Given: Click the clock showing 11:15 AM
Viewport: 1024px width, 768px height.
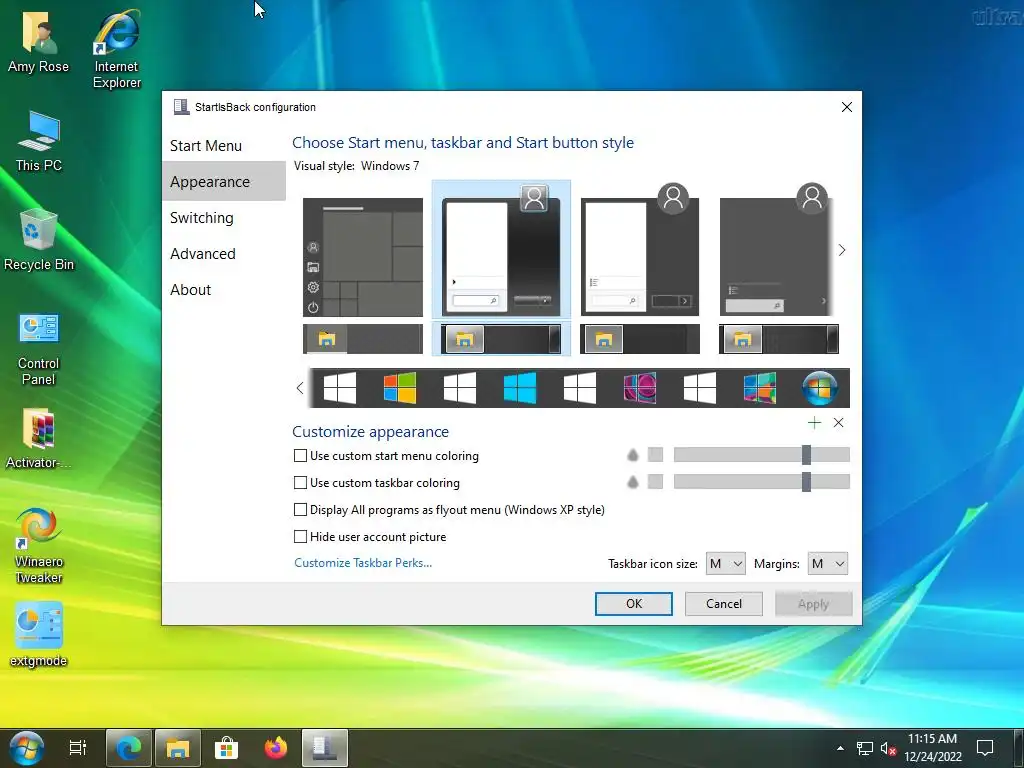Looking at the screenshot, I should [x=933, y=739].
